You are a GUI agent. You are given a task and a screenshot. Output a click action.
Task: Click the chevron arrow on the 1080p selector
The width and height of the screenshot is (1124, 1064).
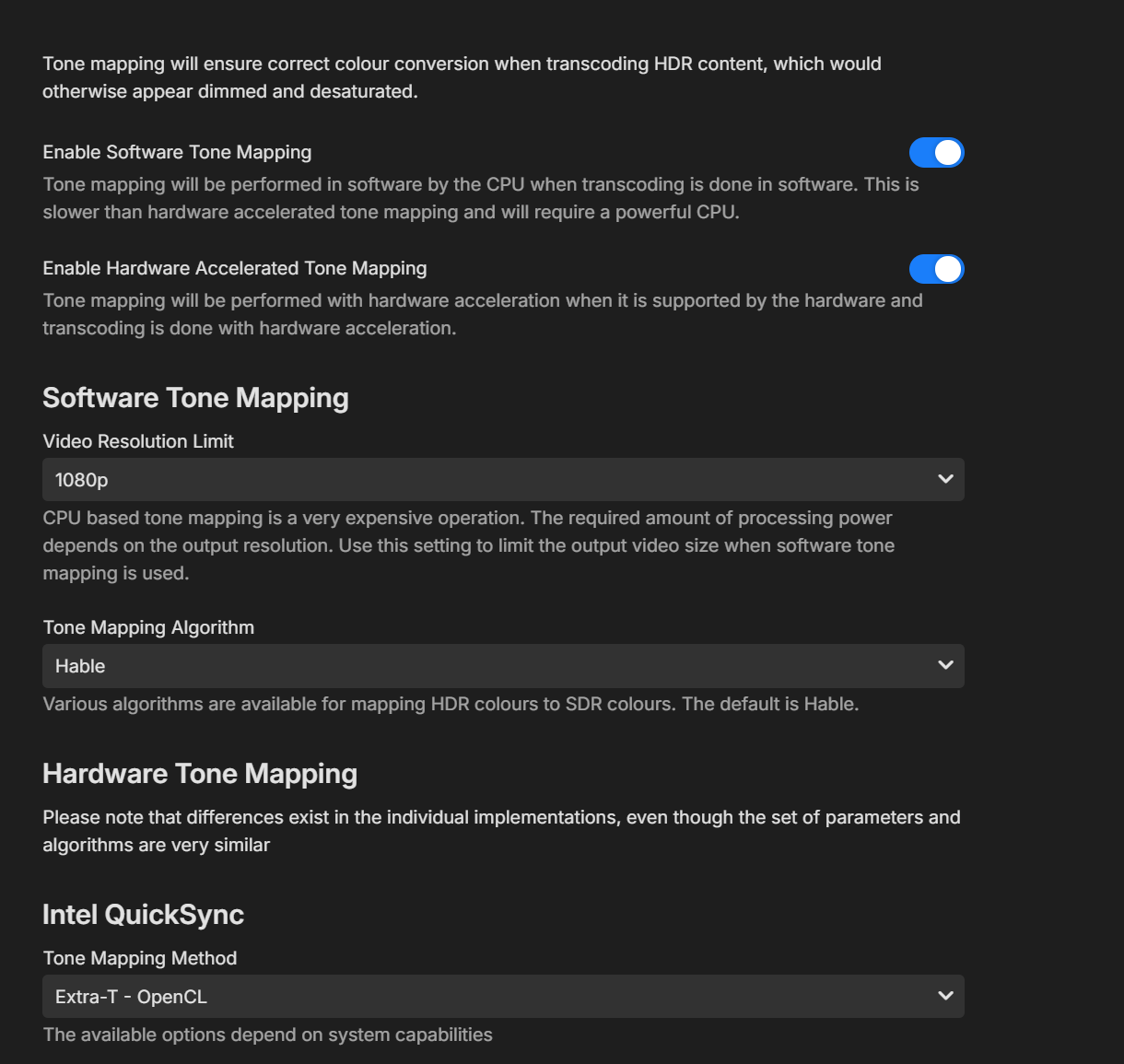[x=945, y=479]
